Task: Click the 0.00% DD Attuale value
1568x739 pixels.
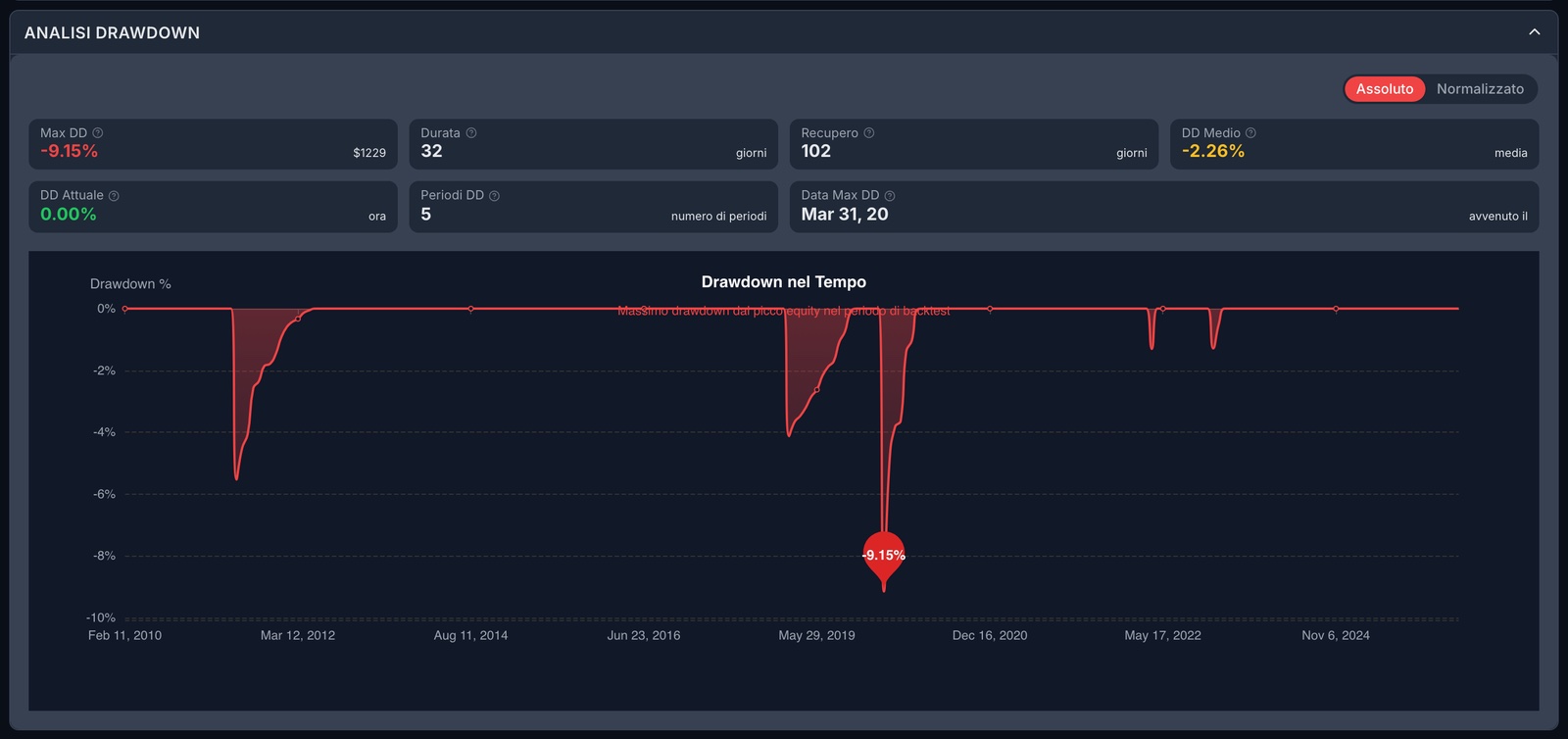Action: click(x=68, y=215)
